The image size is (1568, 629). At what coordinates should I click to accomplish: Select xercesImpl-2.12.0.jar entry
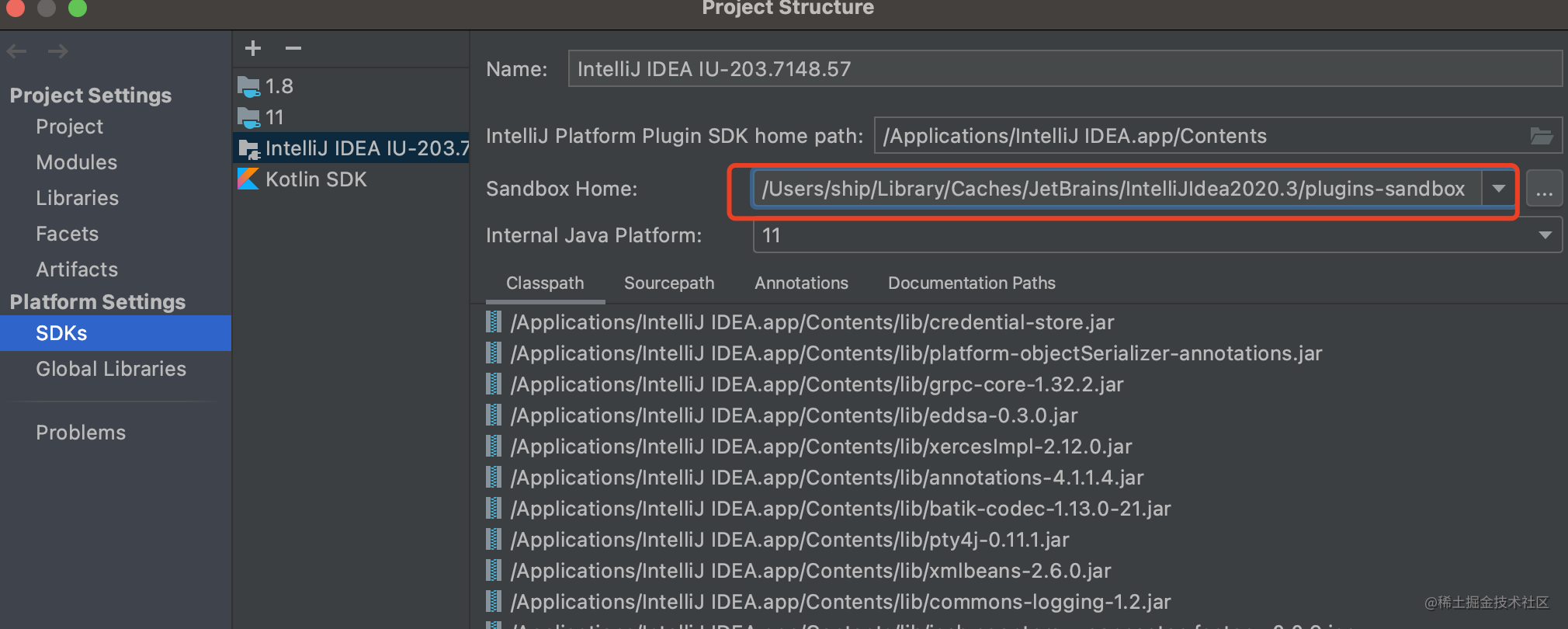[x=821, y=447]
